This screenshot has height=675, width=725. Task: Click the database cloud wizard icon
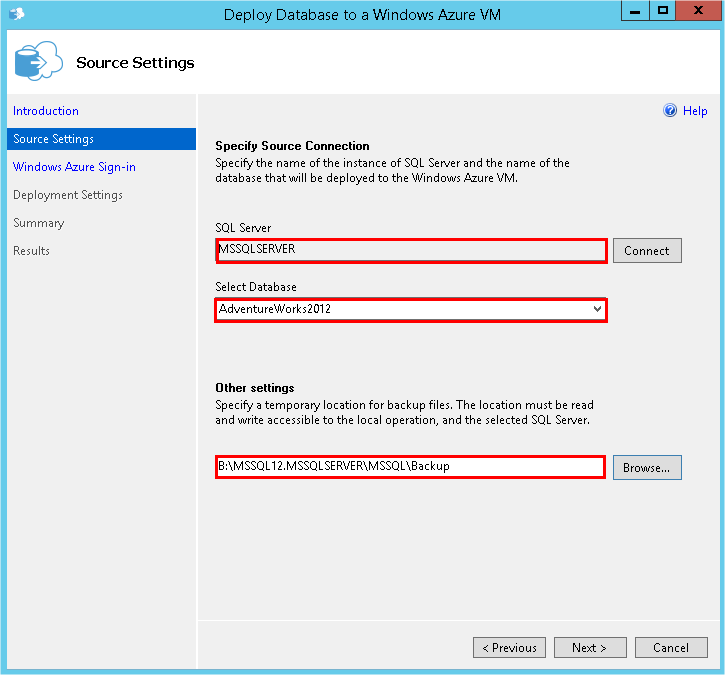38,61
